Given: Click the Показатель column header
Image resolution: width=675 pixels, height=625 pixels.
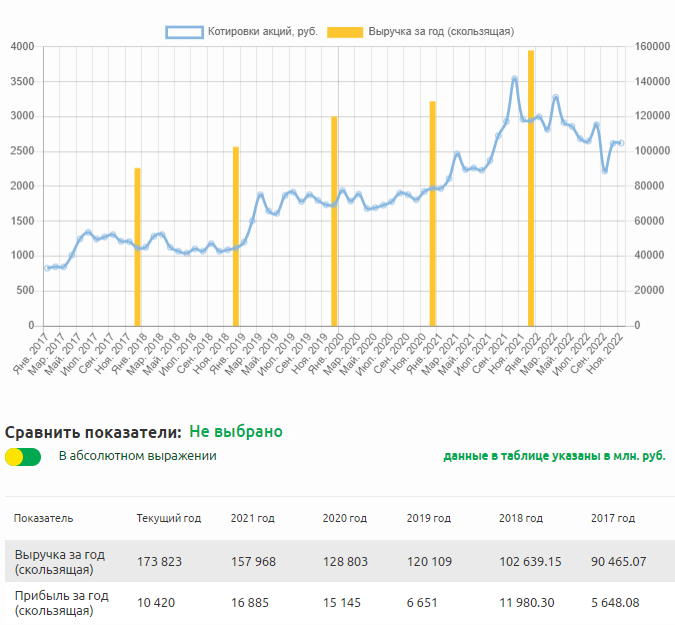Looking at the screenshot, I should pyautogui.click(x=43, y=518).
